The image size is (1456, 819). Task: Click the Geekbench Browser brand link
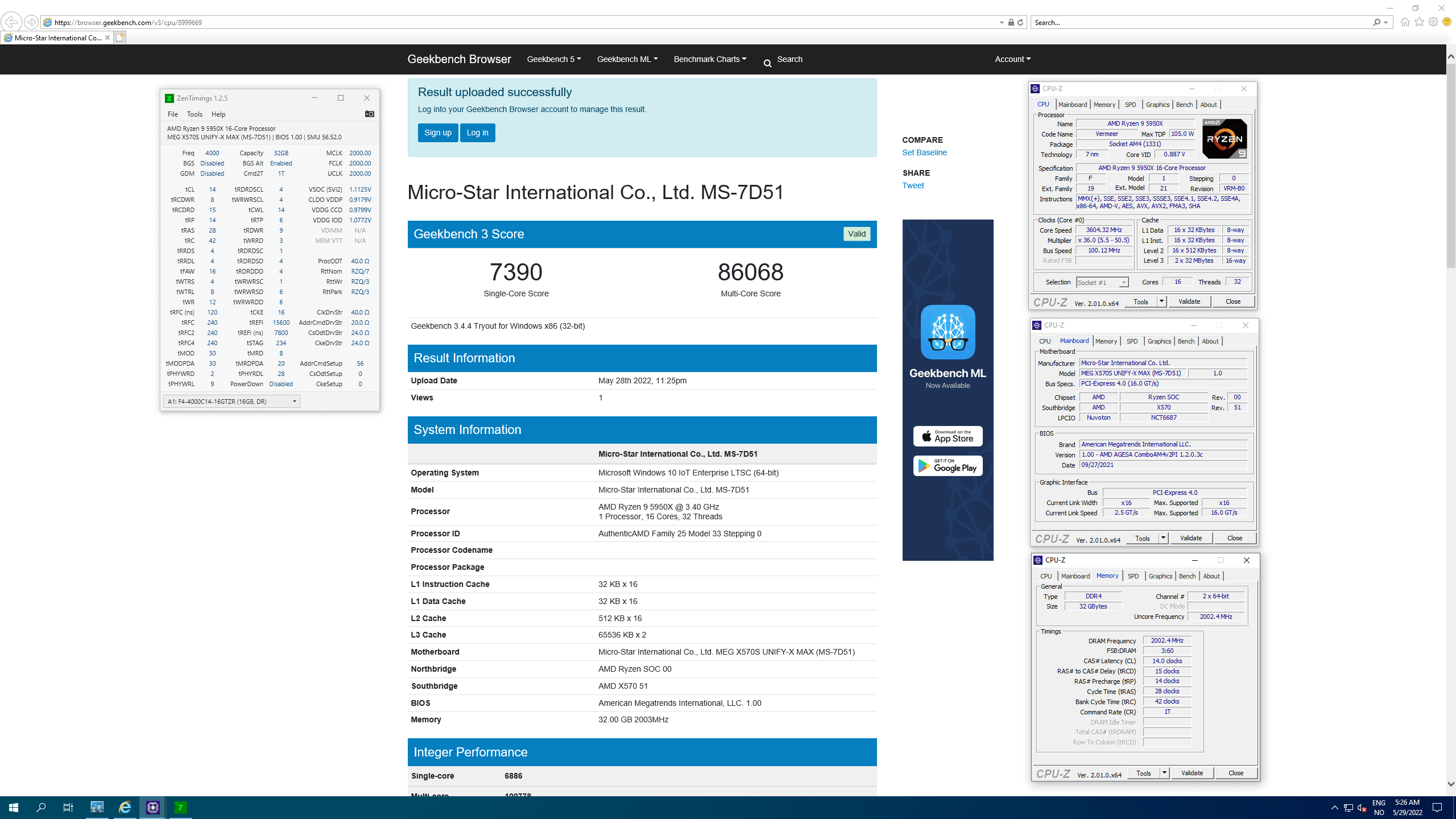[459, 59]
